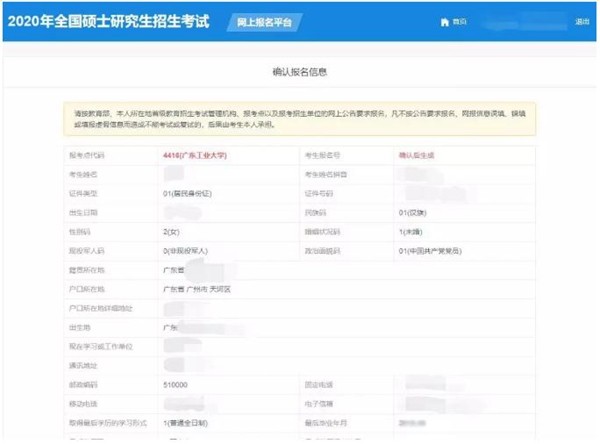
Task: Select the 01(汉族) ethnicity value
Action: (412, 213)
